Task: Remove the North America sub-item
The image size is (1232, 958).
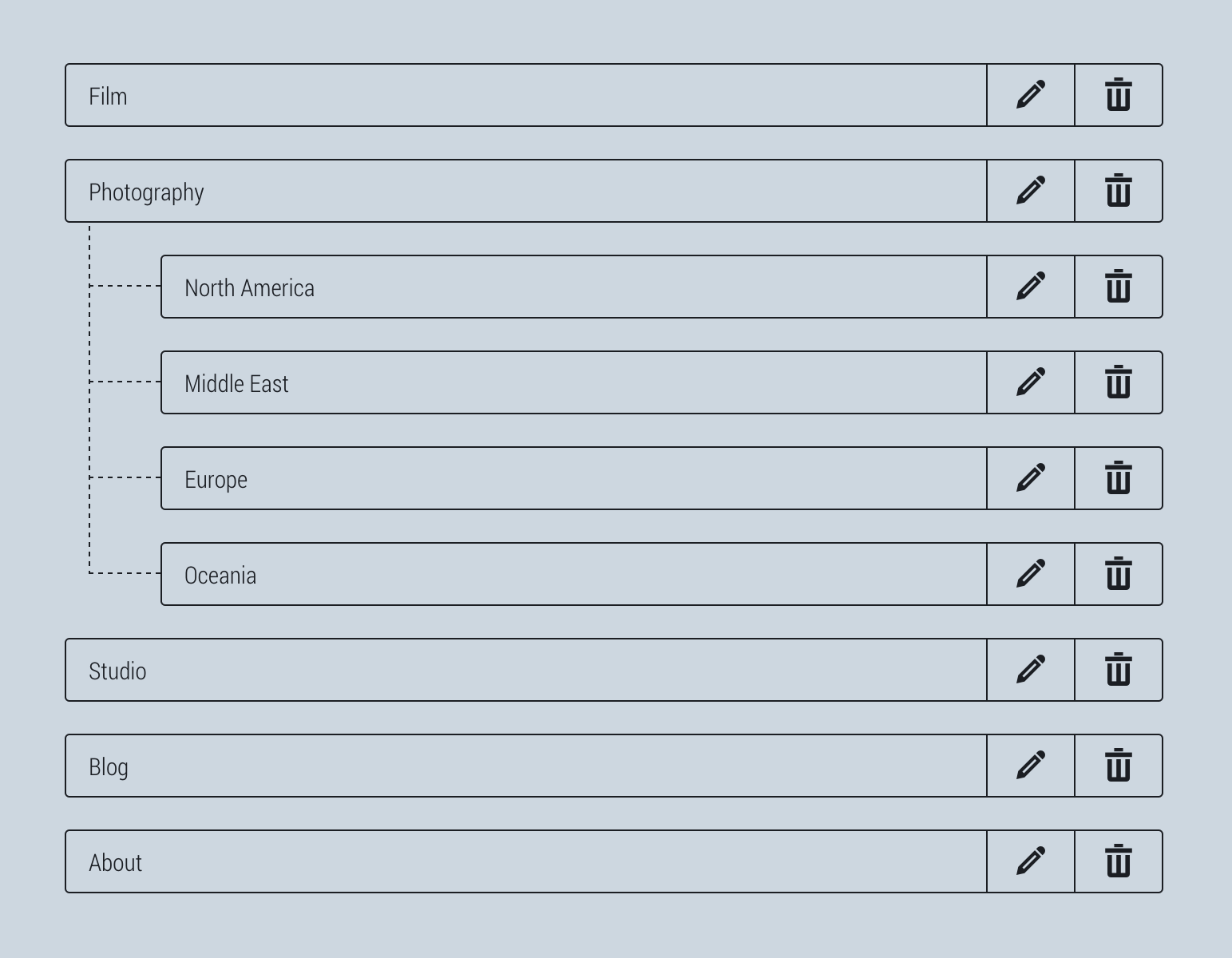Action: click(x=1119, y=287)
